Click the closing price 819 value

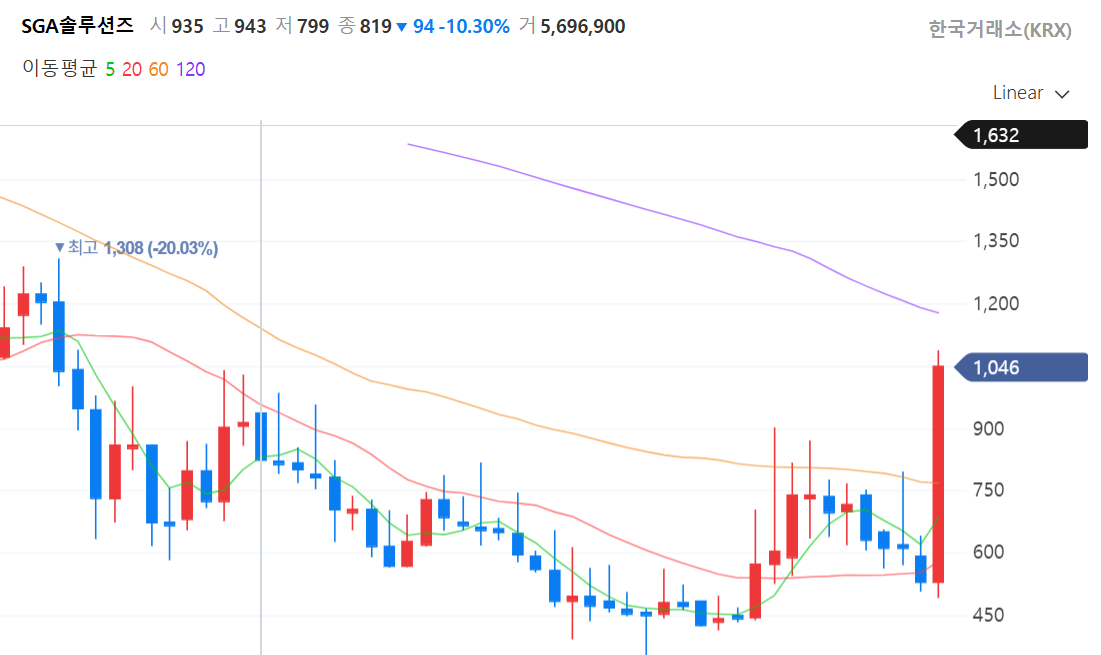point(376,27)
